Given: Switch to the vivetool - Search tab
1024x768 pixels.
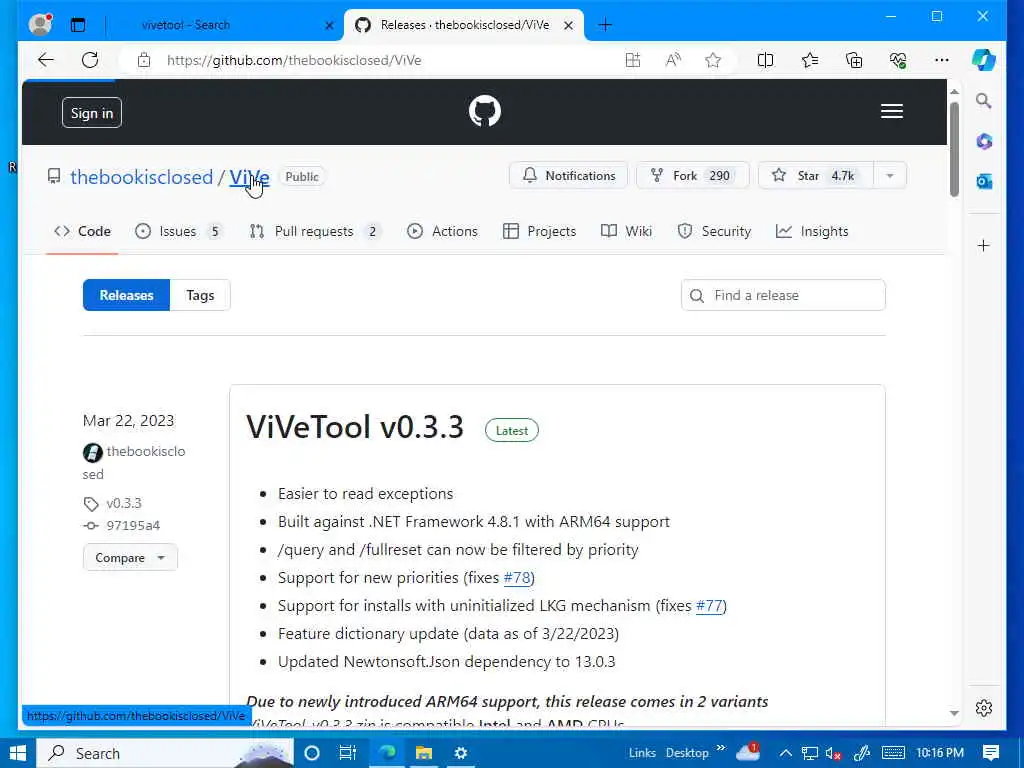Looking at the screenshot, I should point(185,25).
